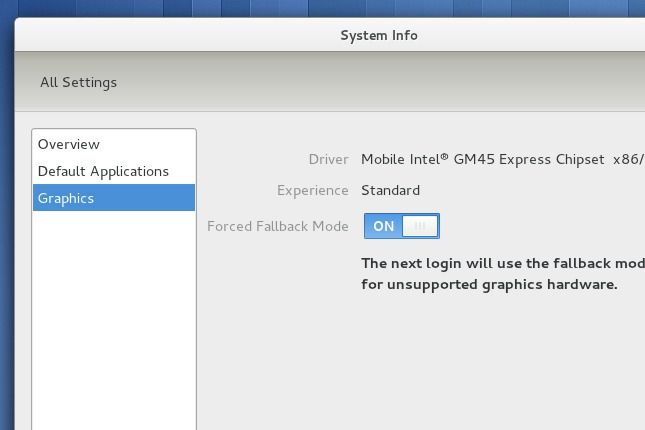Click the Forced Fallback Mode label

(277, 226)
